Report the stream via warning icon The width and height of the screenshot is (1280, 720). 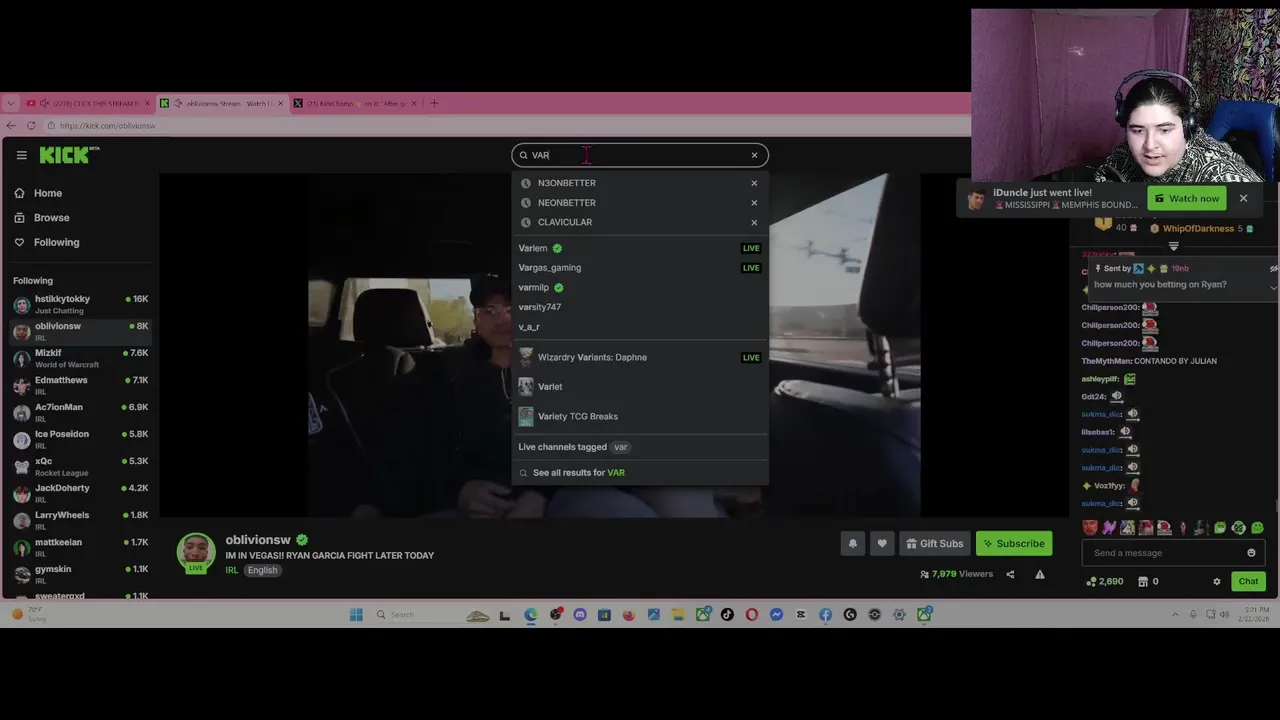[x=1040, y=574]
